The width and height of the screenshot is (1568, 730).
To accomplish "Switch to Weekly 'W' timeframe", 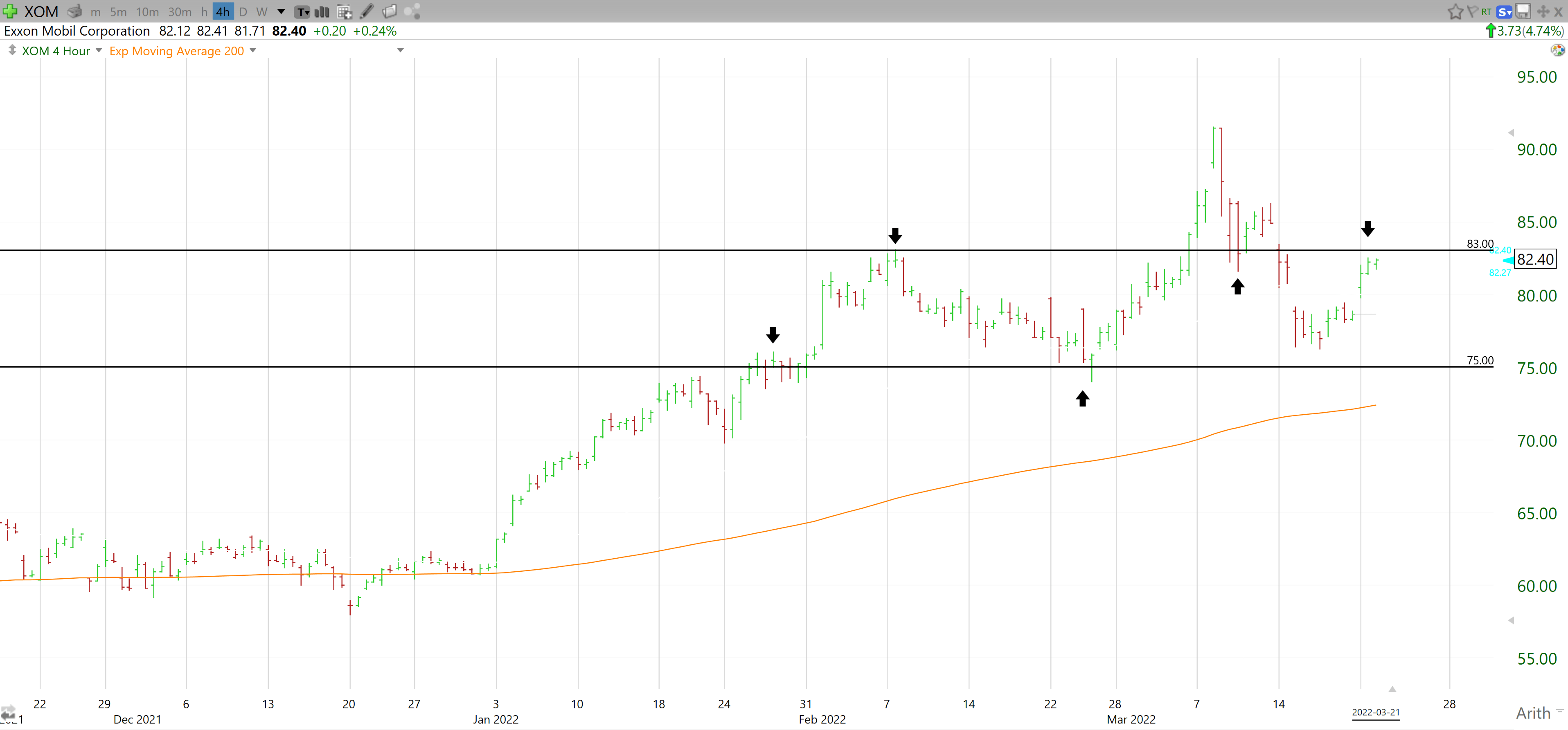I will click(x=262, y=11).
